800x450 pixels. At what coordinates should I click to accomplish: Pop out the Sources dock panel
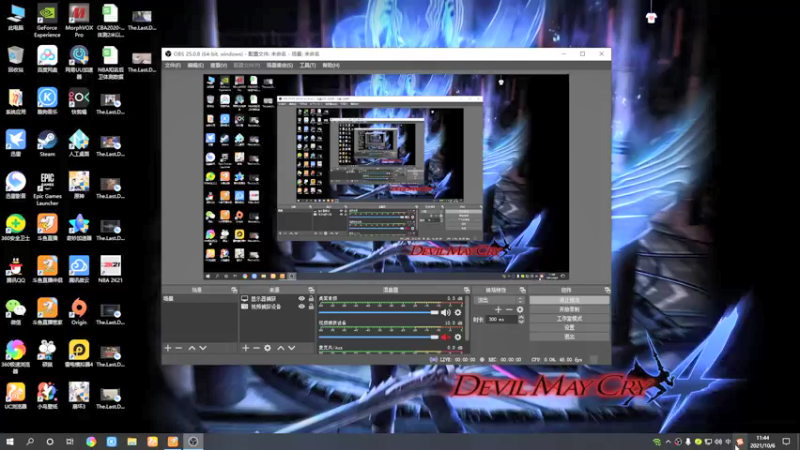(311, 290)
